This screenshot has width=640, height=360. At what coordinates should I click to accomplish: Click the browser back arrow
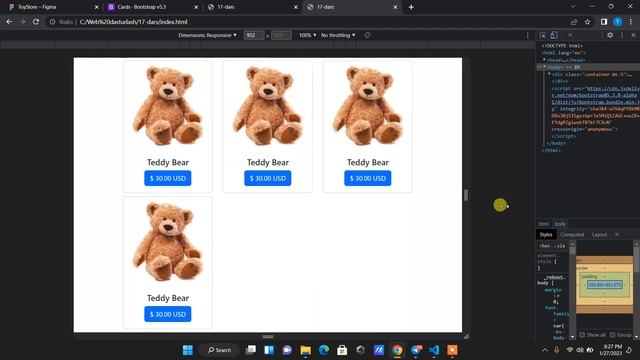point(9,22)
